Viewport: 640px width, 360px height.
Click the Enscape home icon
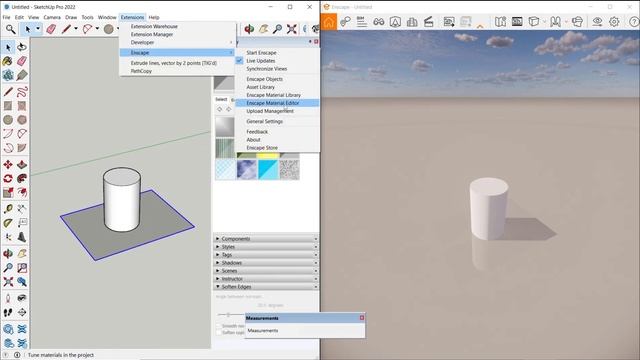(329, 22)
